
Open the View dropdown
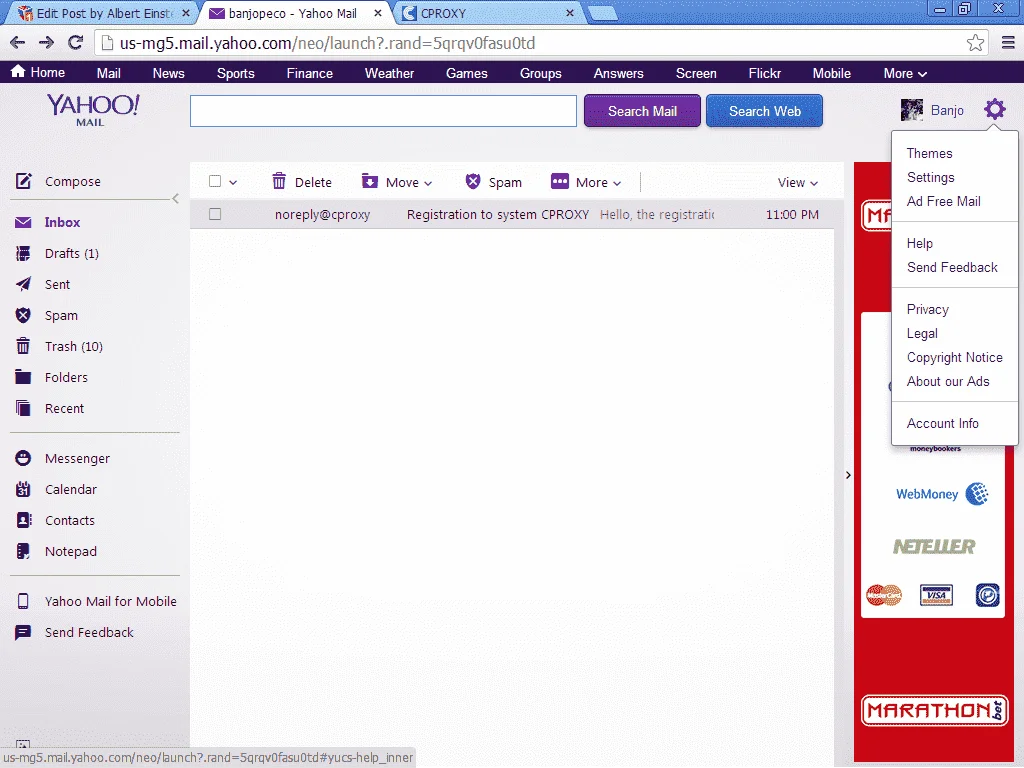click(x=797, y=183)
